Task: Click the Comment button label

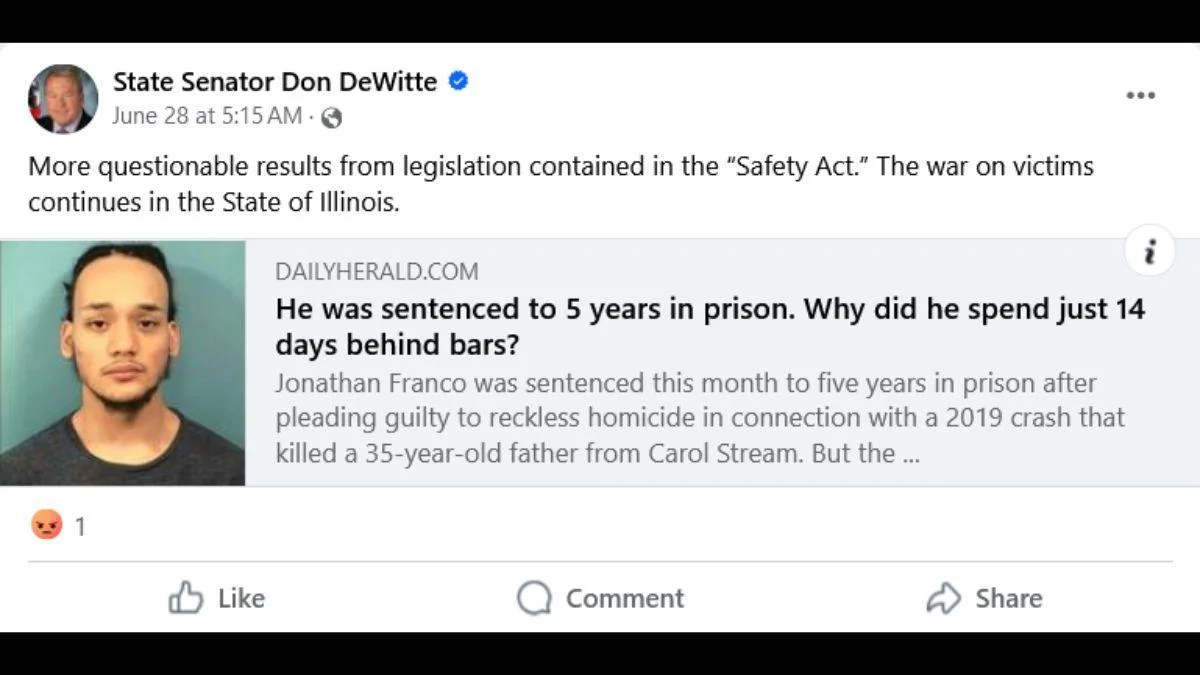Action: pos(625,598)
